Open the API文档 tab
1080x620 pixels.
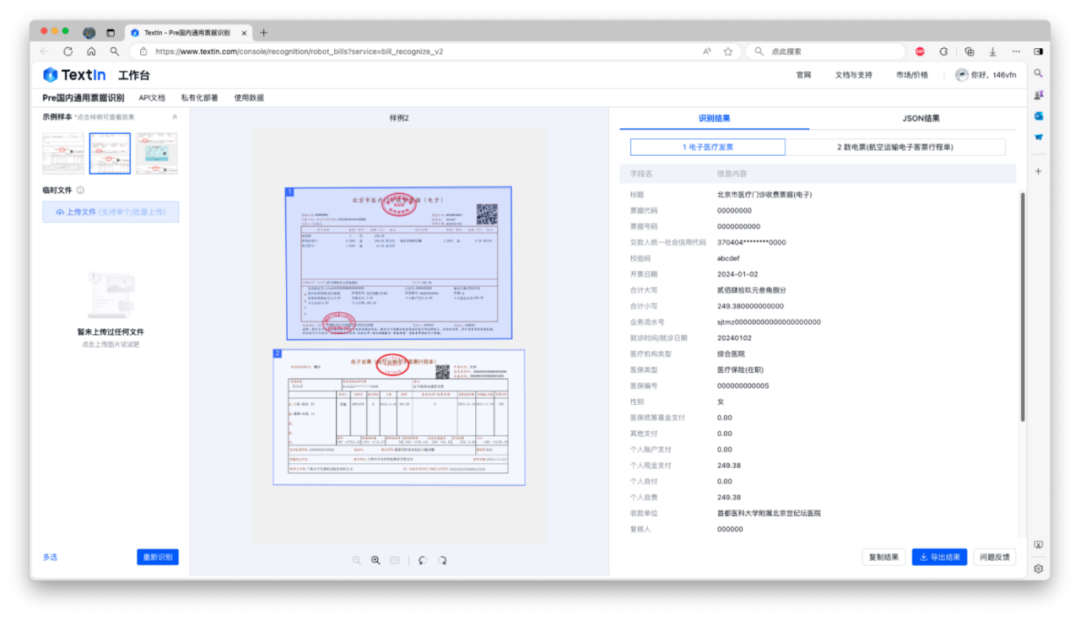point(152,98)
